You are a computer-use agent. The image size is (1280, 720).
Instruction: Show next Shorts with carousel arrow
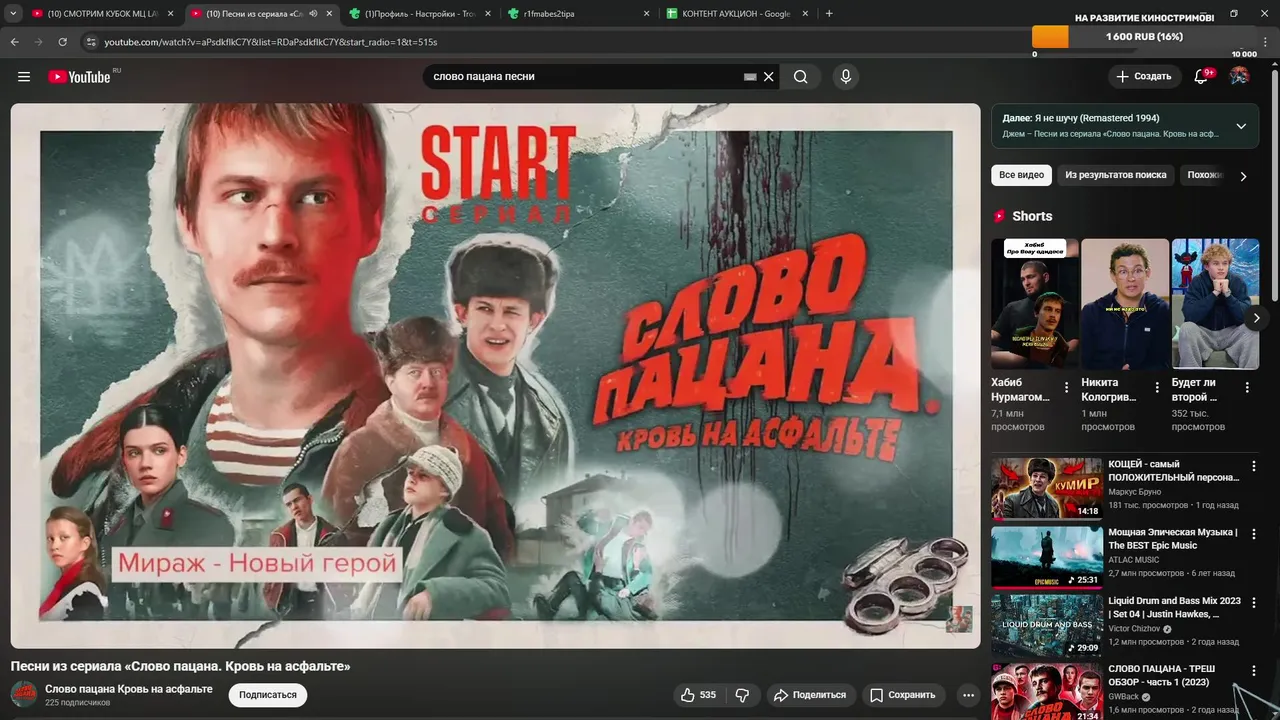1256,318
